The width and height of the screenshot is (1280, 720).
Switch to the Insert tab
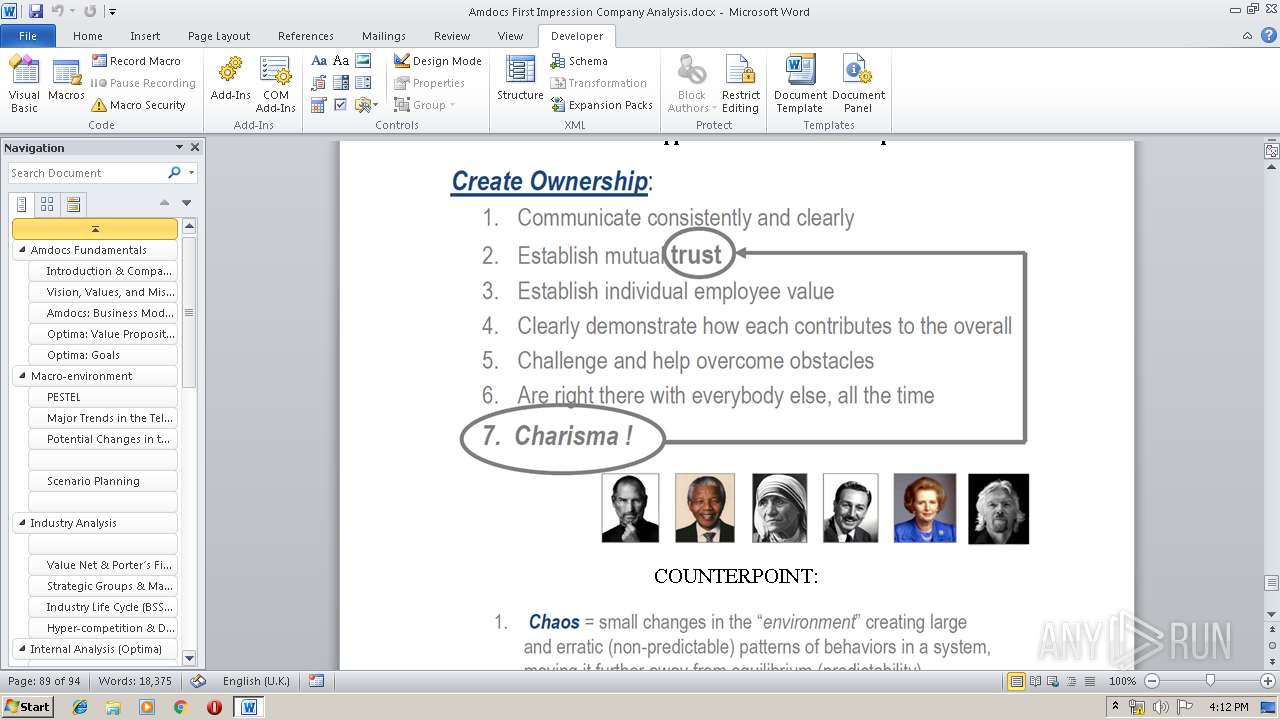(145, 36)
